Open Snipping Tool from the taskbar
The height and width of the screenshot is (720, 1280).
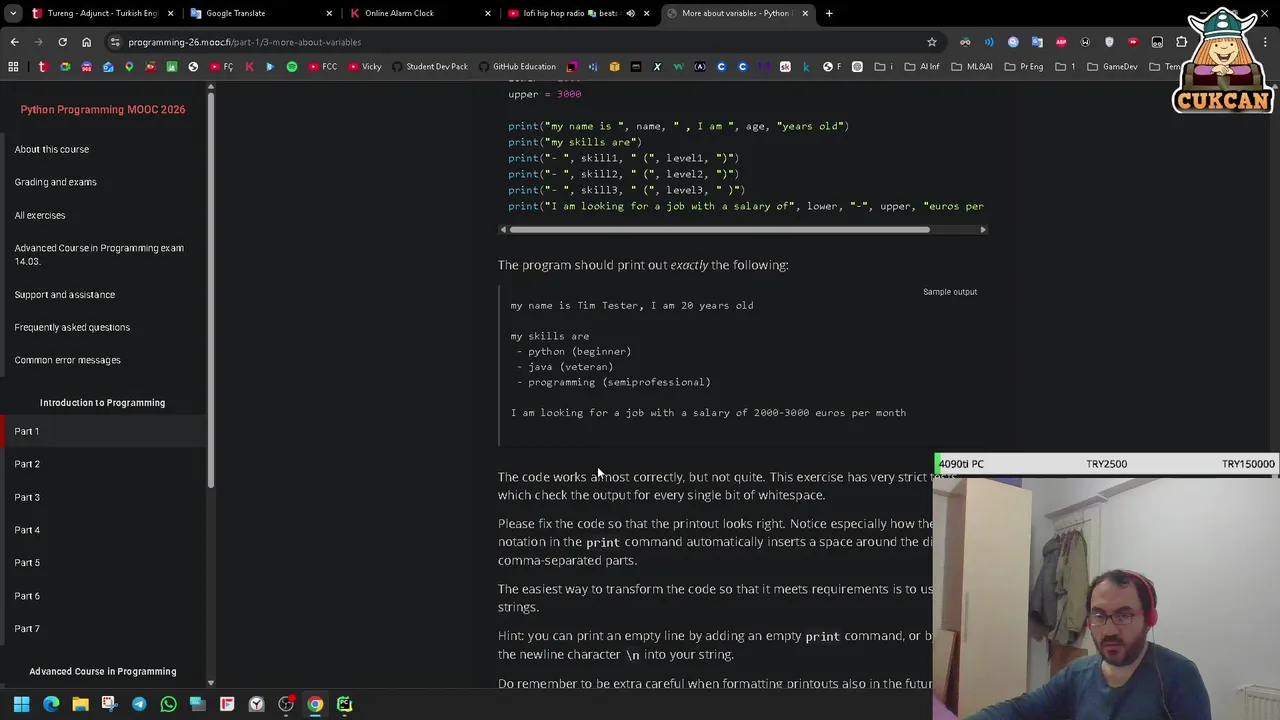point(109,704)
